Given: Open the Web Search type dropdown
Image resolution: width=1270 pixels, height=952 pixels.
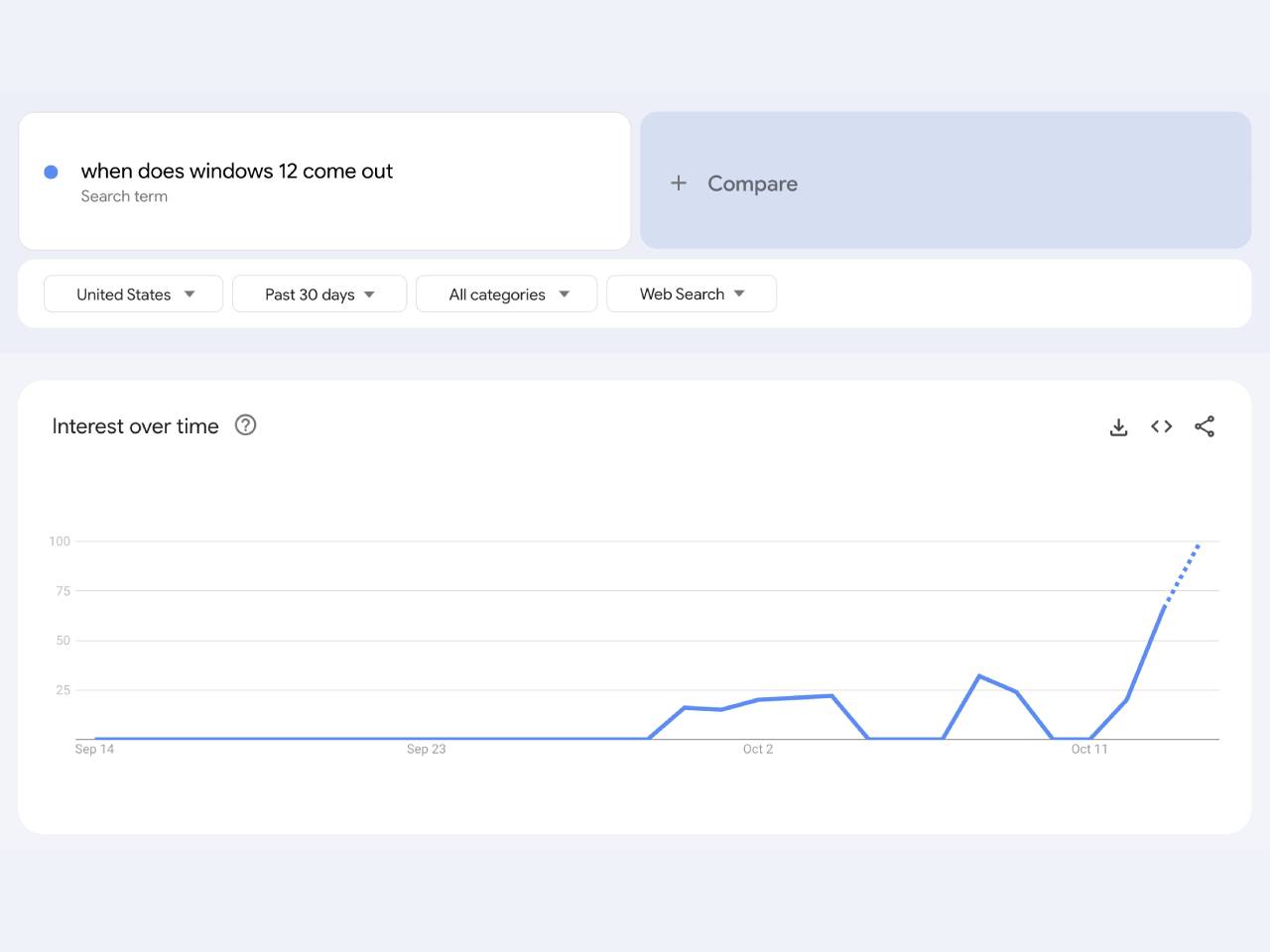Looking at the screenshot, I should (692, 295).
